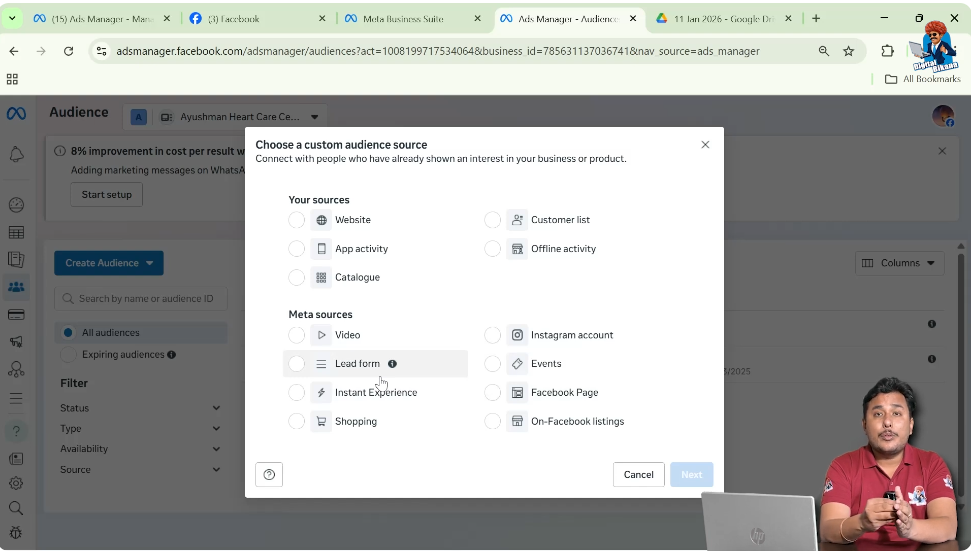Image resolution: width=971 pixels, height=551 pixels.
Task: Switch to the (3) Facebook tab
Action: [x=258, y=19]
